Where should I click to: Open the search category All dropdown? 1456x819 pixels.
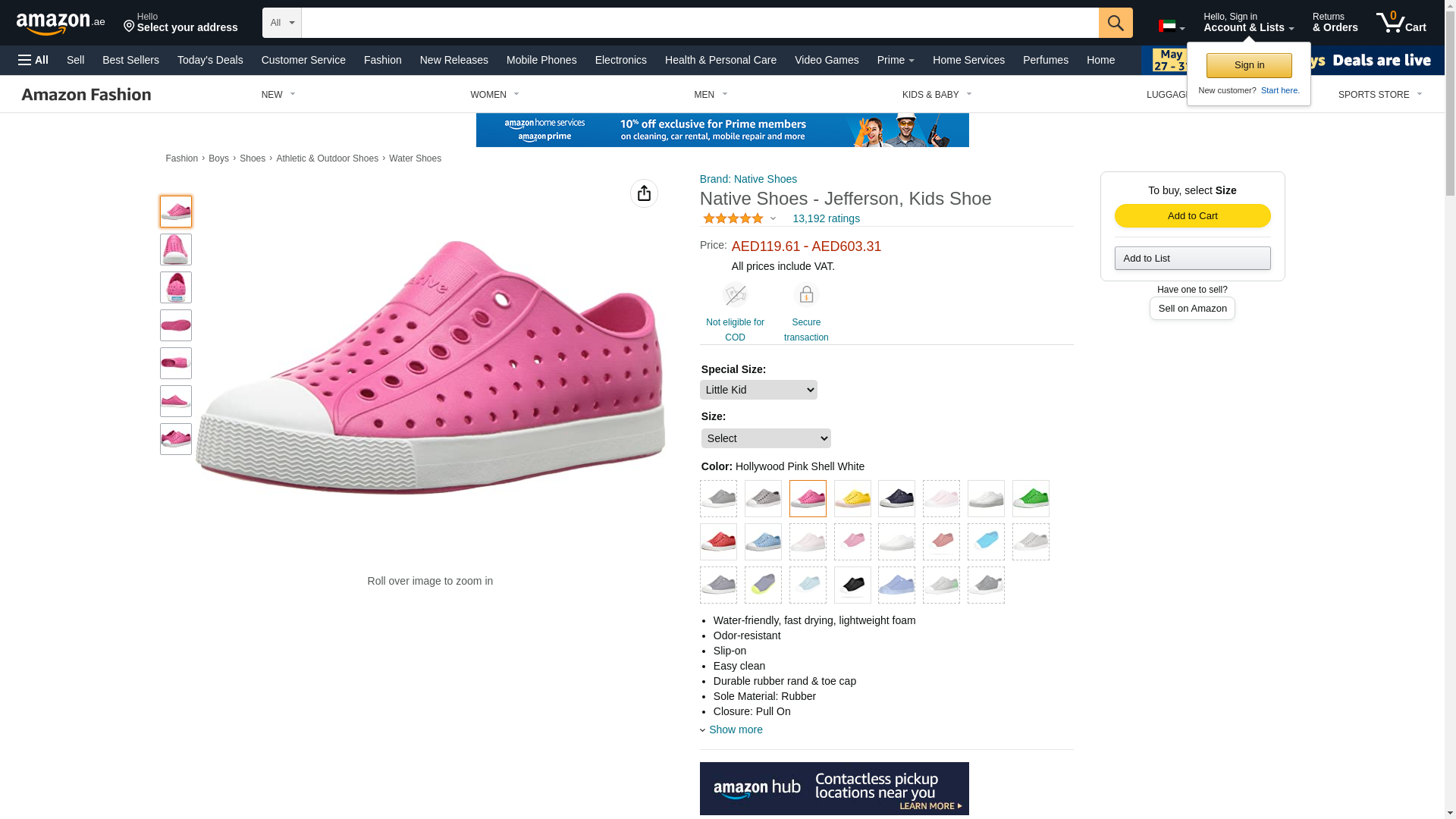(282, 23)
